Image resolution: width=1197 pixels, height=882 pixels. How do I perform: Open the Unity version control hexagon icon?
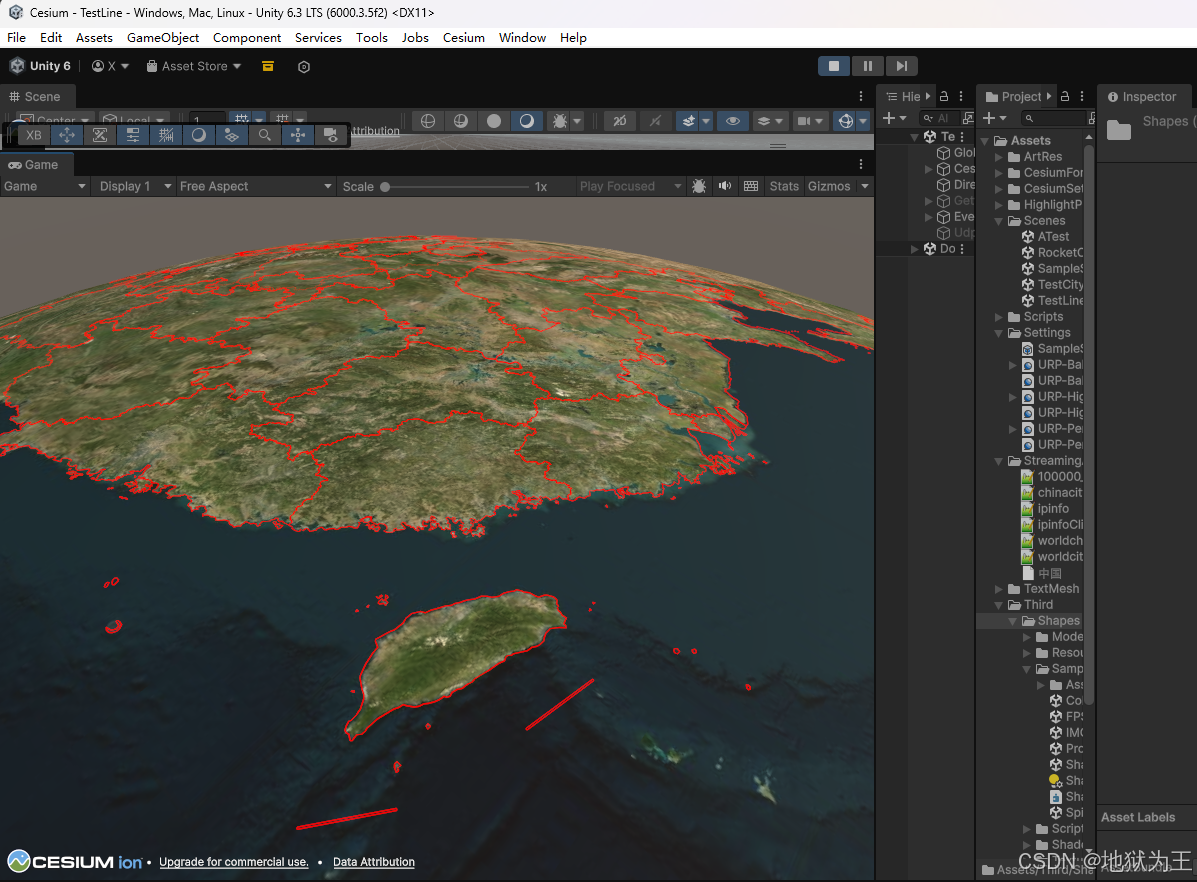(304, 67)
